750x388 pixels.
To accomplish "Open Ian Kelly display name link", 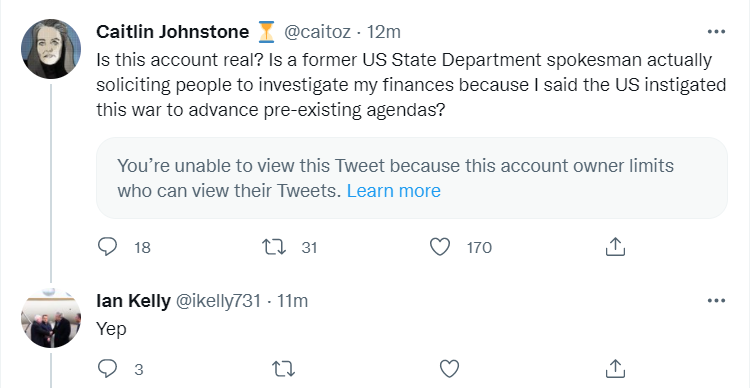I will tap(133, 301).
